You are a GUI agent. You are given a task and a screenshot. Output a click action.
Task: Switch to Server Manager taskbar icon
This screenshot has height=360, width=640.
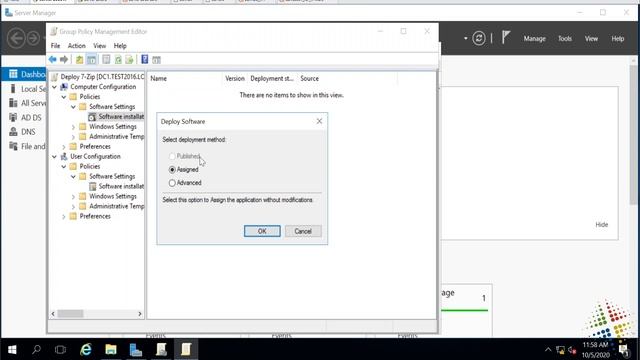pyautogui.click(x=136, y=349)
